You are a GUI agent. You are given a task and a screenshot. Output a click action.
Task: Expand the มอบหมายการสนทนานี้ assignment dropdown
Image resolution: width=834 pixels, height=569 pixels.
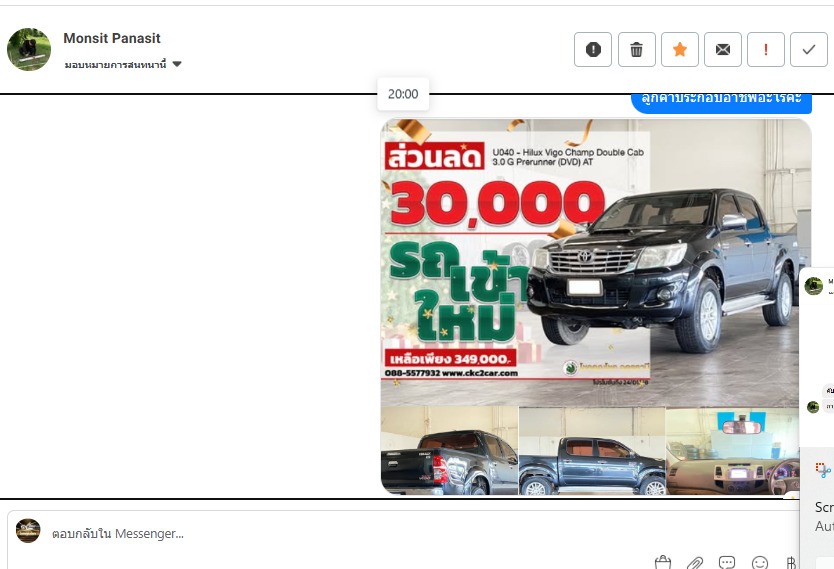[123, 64]
